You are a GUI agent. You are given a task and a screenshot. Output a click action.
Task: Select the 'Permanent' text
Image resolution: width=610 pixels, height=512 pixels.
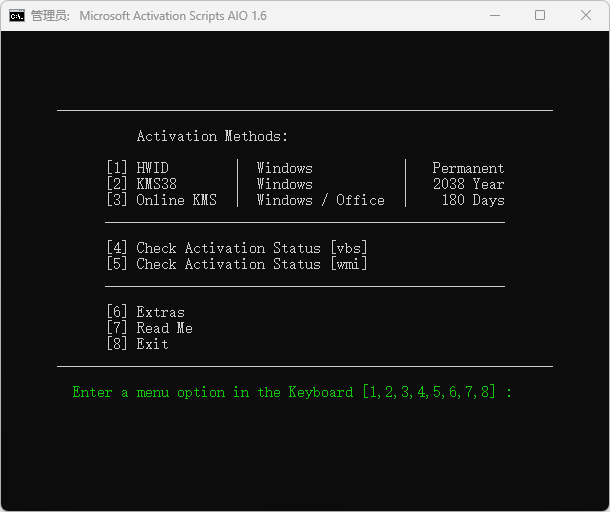[468, 168]
